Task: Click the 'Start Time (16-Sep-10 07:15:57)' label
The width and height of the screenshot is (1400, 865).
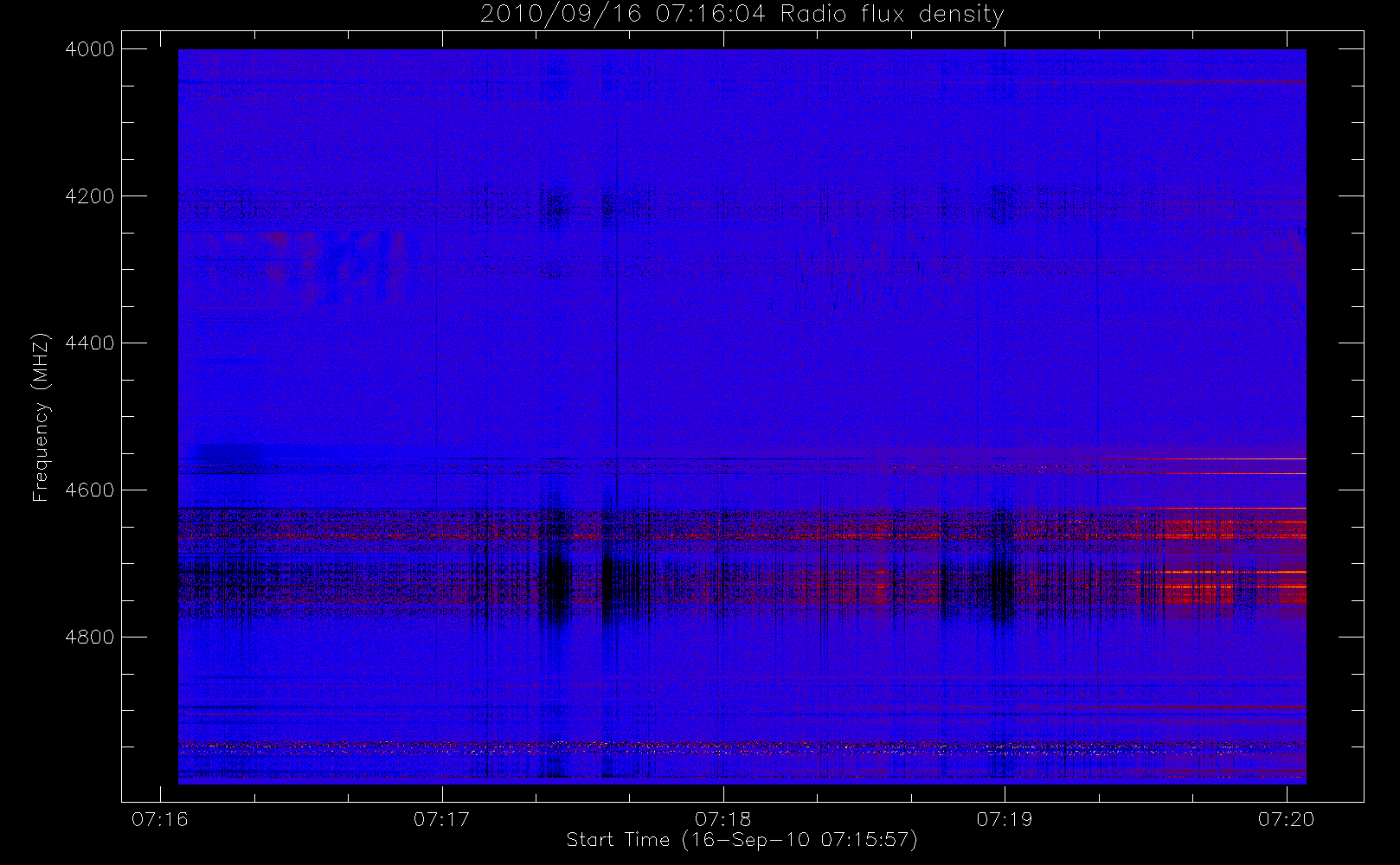Action: click(x=742, y=840)
